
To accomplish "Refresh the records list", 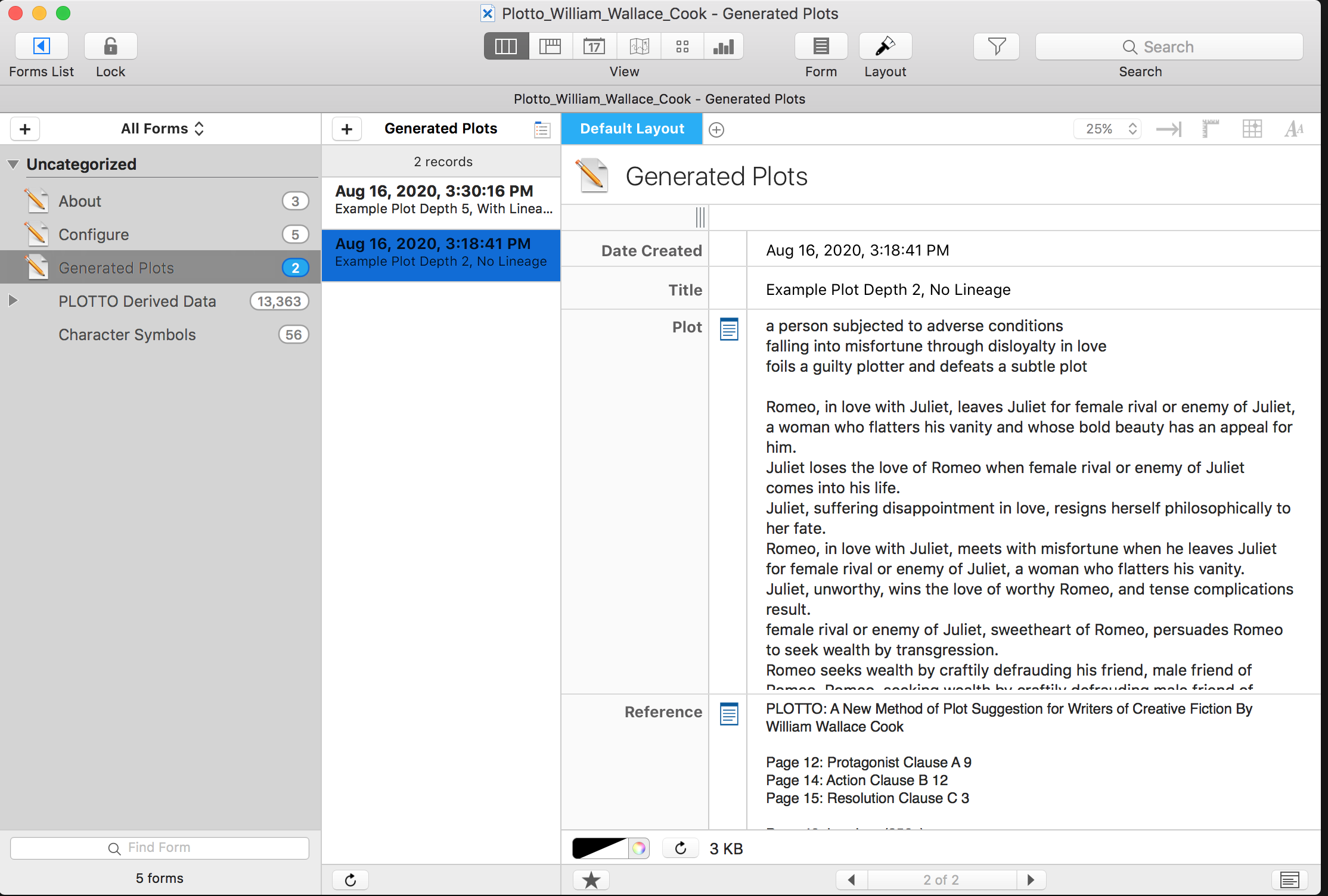I will tap(350, 880).
